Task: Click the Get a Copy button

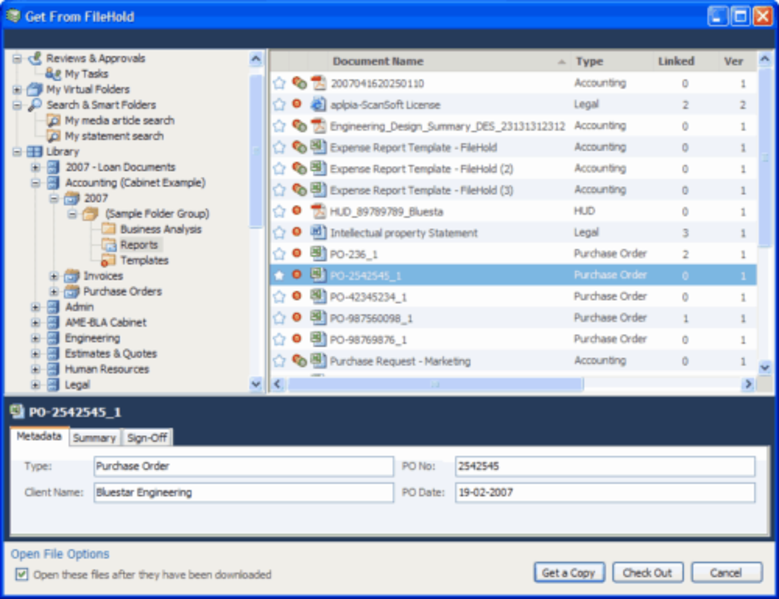Action: click(x=568, y=573)
